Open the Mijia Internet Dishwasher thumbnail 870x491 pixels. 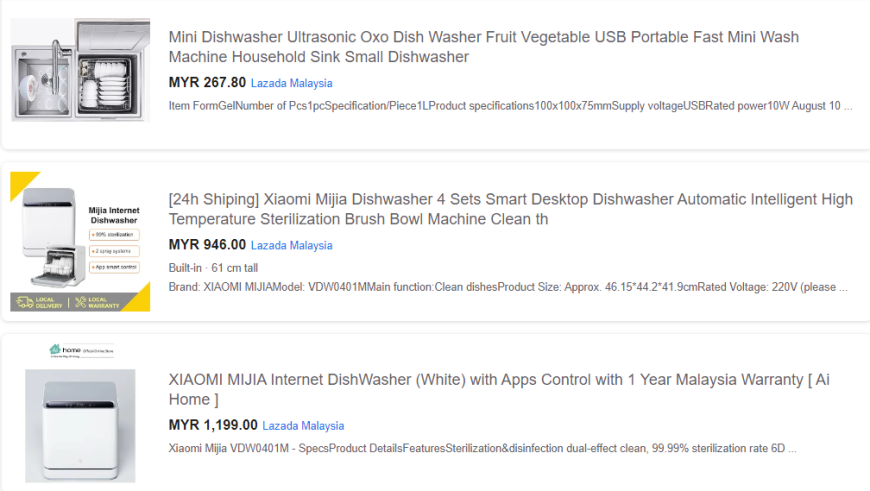pyautogui.click(x=80, y=241)
